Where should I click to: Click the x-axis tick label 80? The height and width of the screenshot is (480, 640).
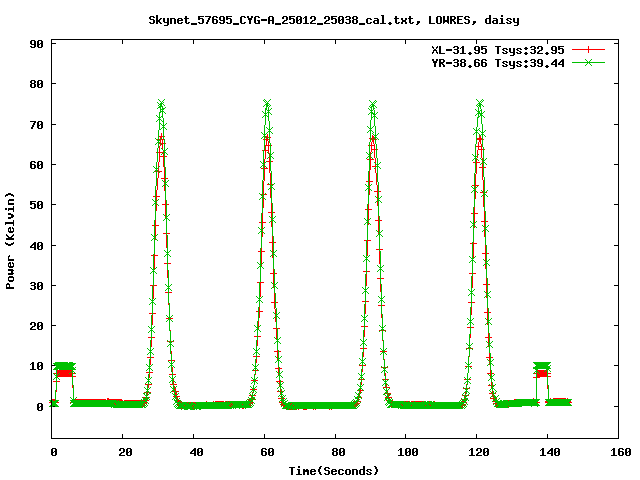pos(338,452)
